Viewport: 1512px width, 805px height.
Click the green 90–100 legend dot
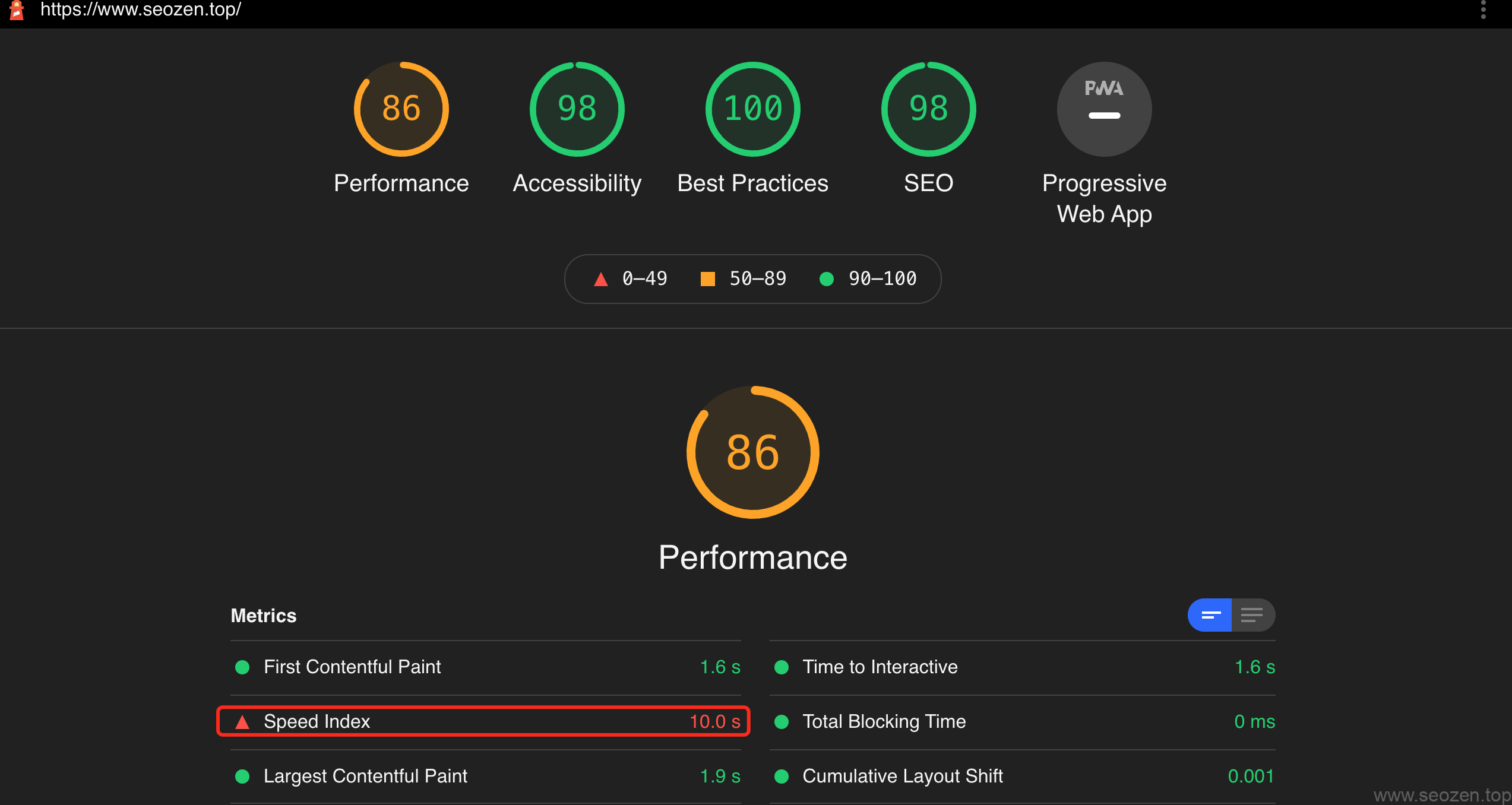[x=826, y=279]
